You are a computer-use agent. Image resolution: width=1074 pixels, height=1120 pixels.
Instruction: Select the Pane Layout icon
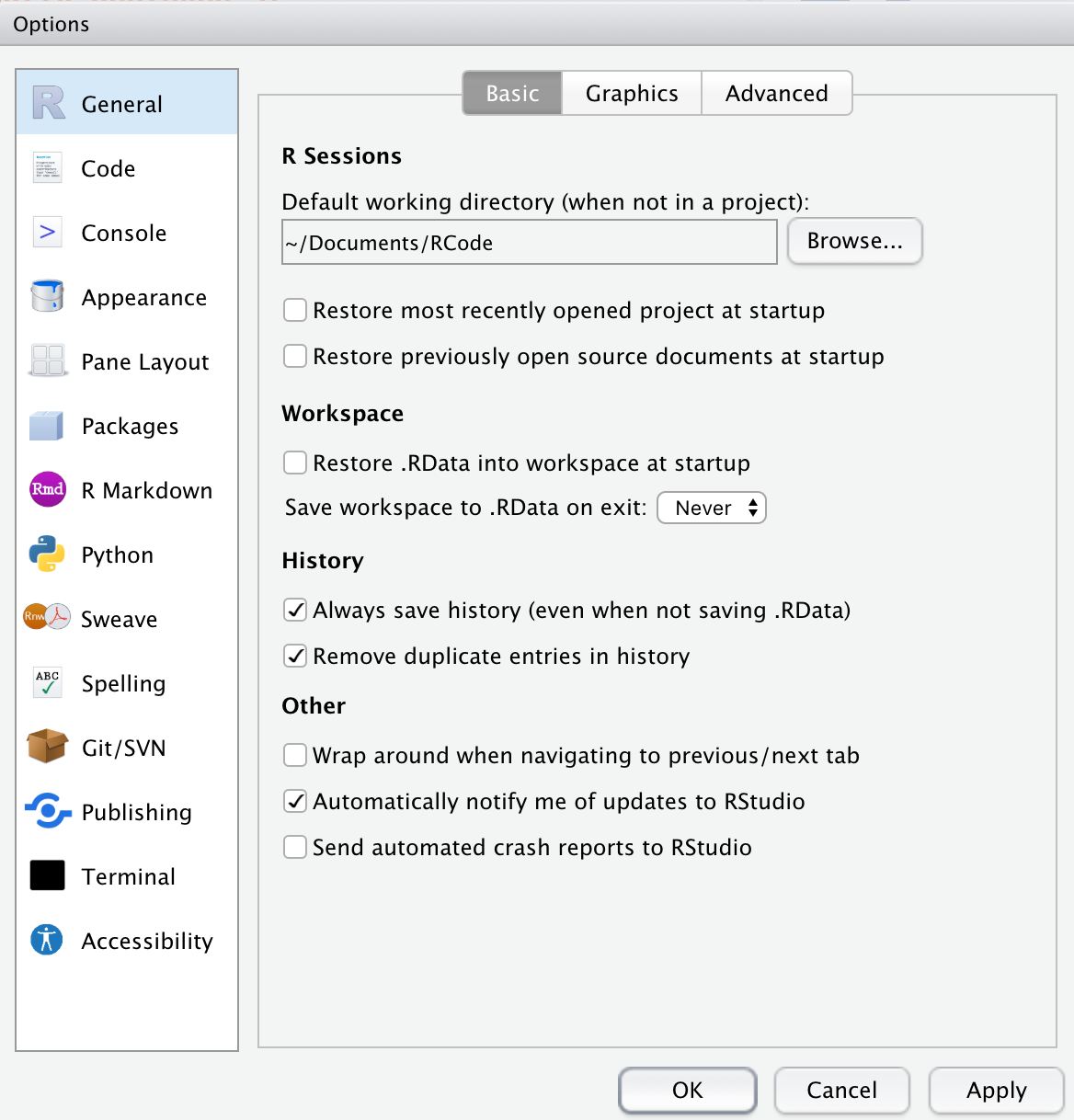click(x=47, y=361)
